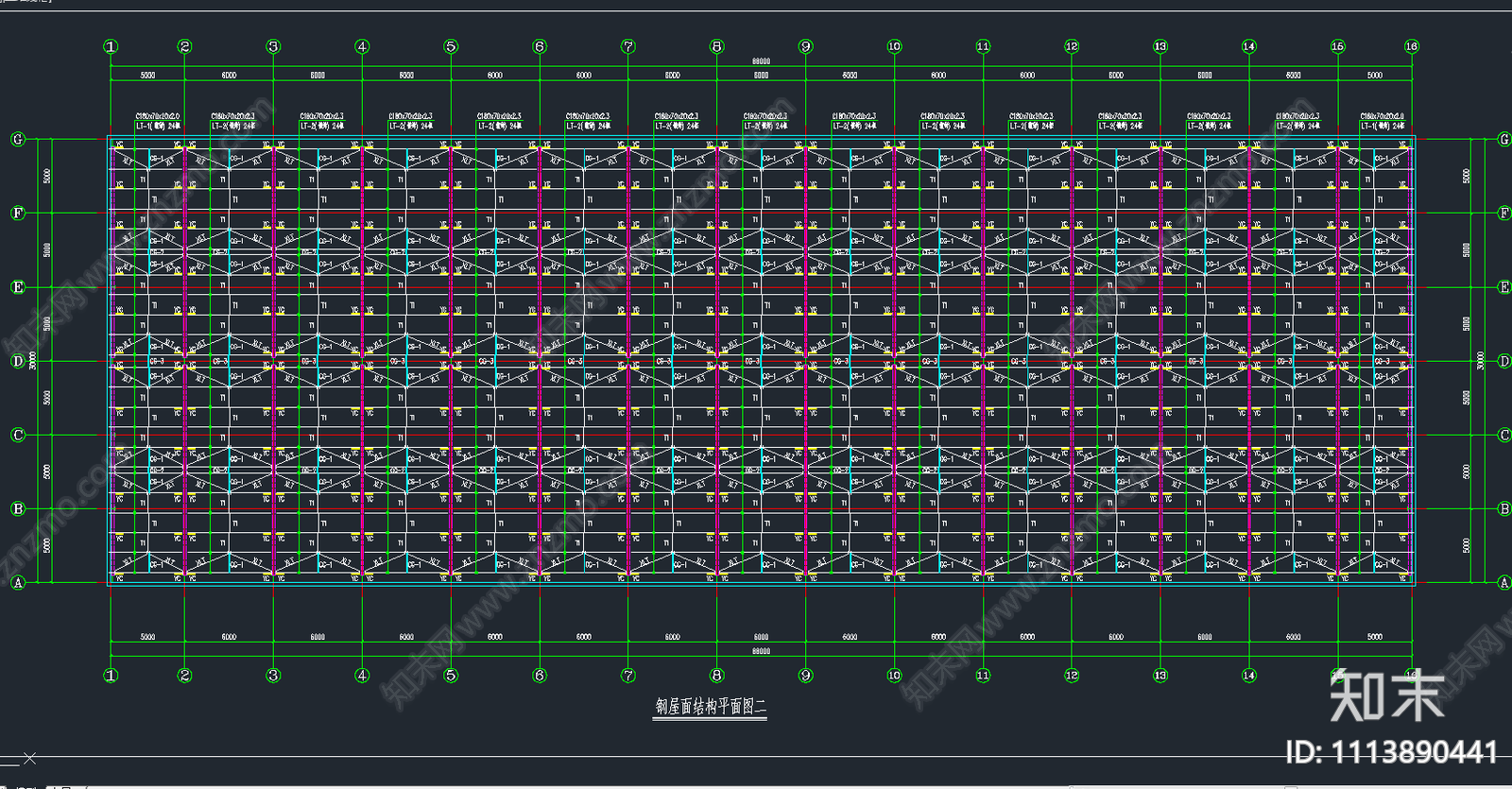Select grid bubble 8 in the top row
Screen dimensions: 1512x789
(716, 46)
